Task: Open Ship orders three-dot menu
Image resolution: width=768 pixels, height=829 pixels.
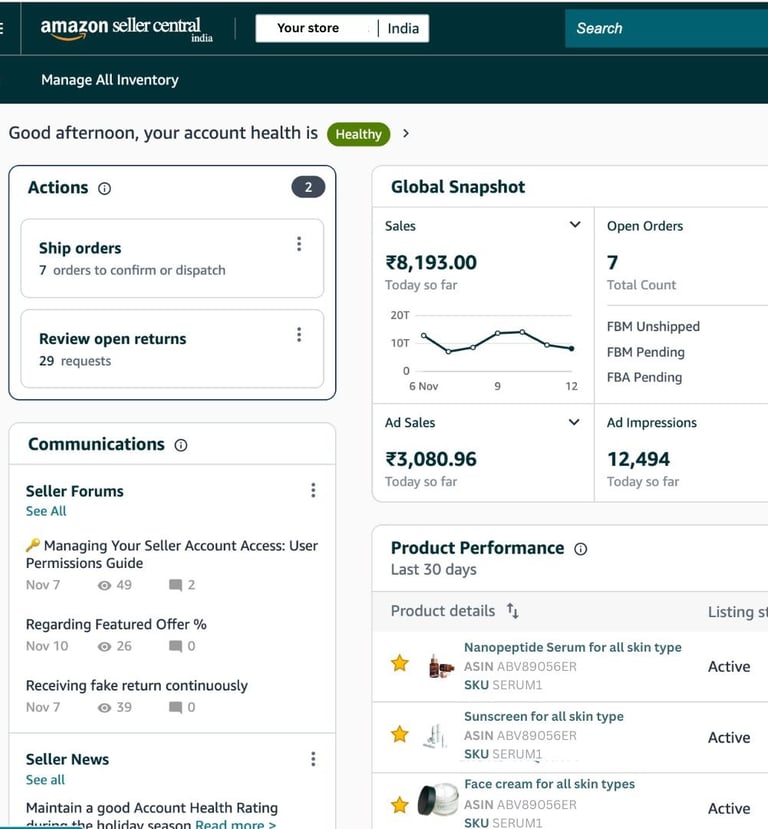Action: (x=299, y=244)
